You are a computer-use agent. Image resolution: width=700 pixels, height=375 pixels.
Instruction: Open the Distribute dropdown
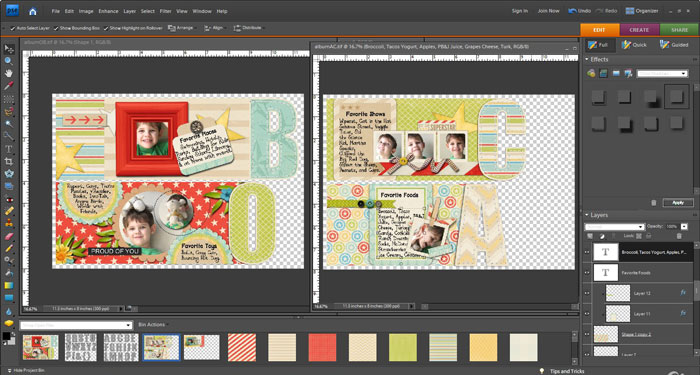tap(249, 28)
